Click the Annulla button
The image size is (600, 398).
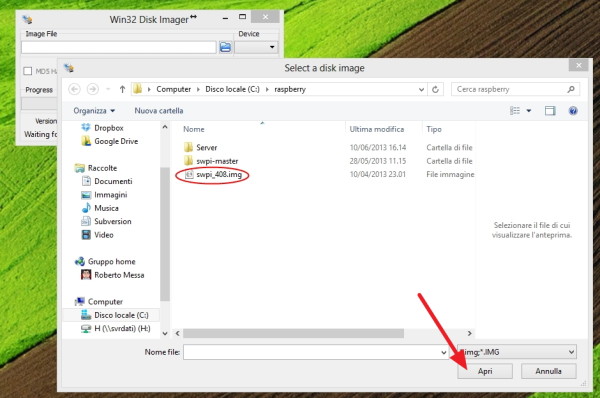tap(548, 371)
